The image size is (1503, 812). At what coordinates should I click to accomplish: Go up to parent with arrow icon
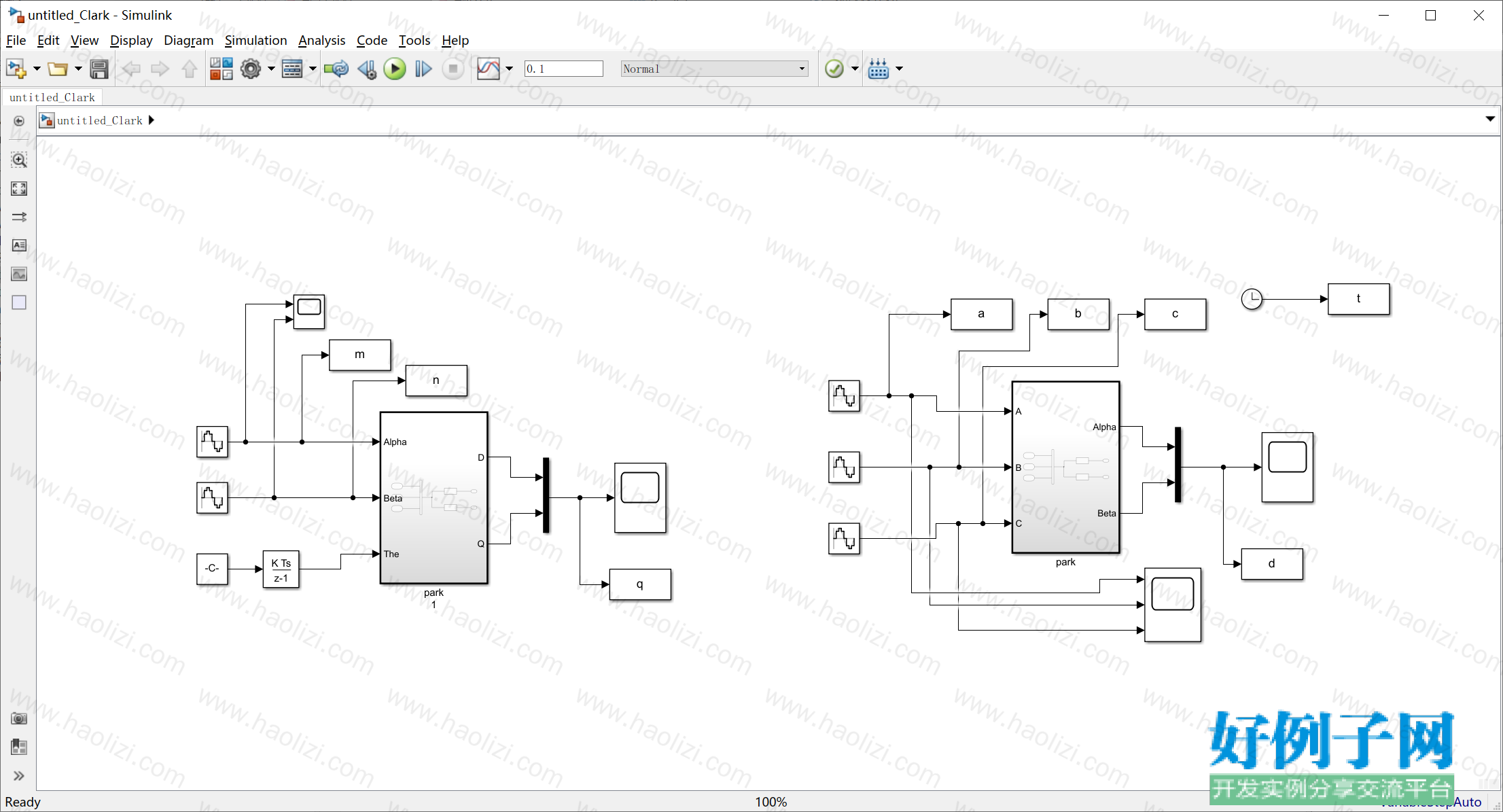coord(190,69)
